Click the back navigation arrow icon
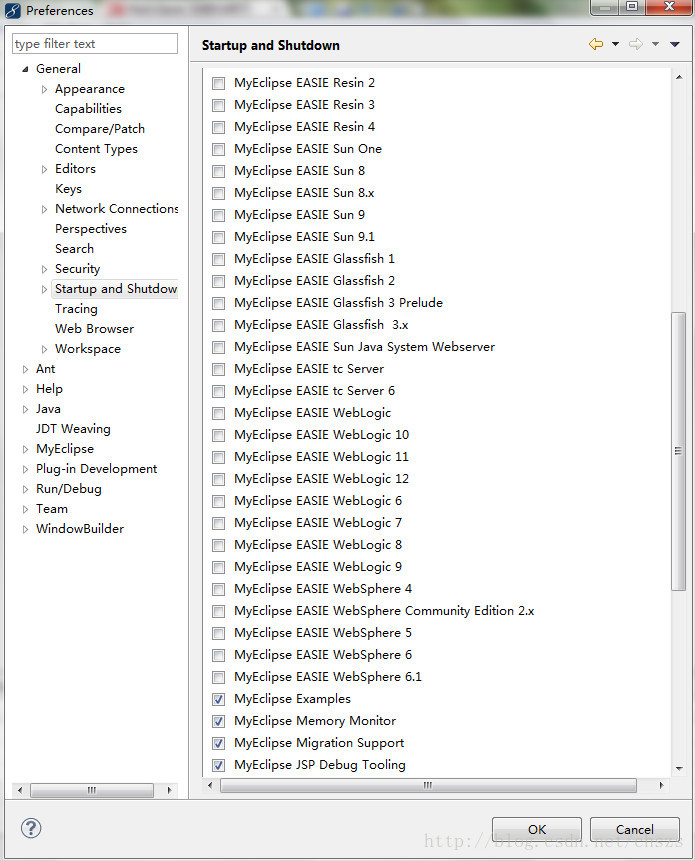This screenshot has width=695, height=861. pyautogui.click(x=596, y=44)
